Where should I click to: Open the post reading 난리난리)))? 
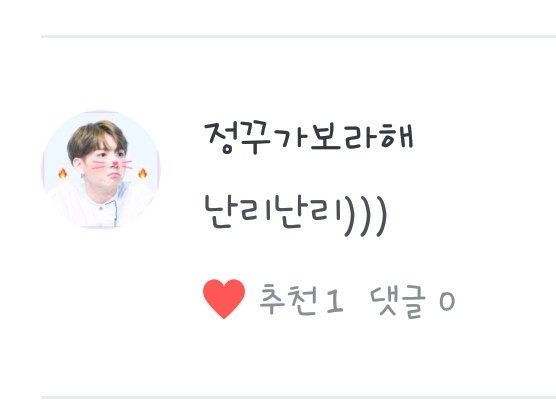pos(295,216)
